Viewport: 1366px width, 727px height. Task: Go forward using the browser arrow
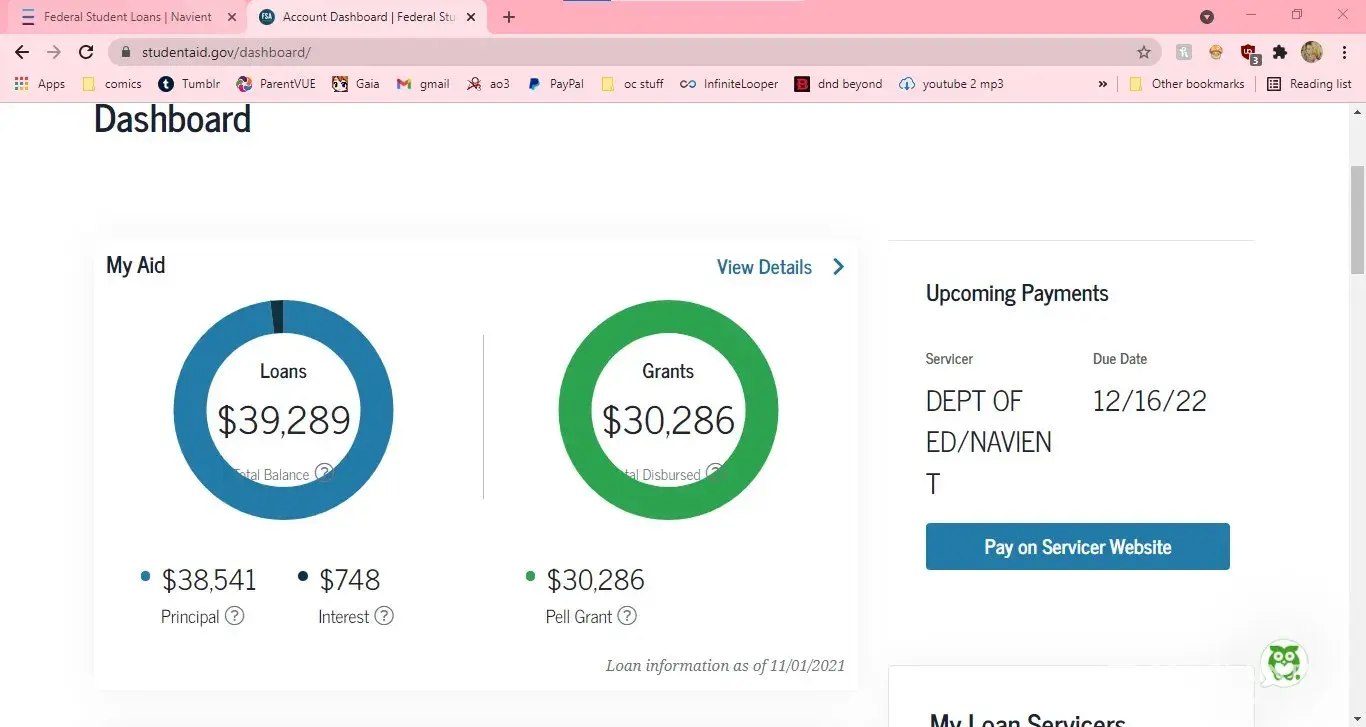pyautogui.click(x=54, y=52)
